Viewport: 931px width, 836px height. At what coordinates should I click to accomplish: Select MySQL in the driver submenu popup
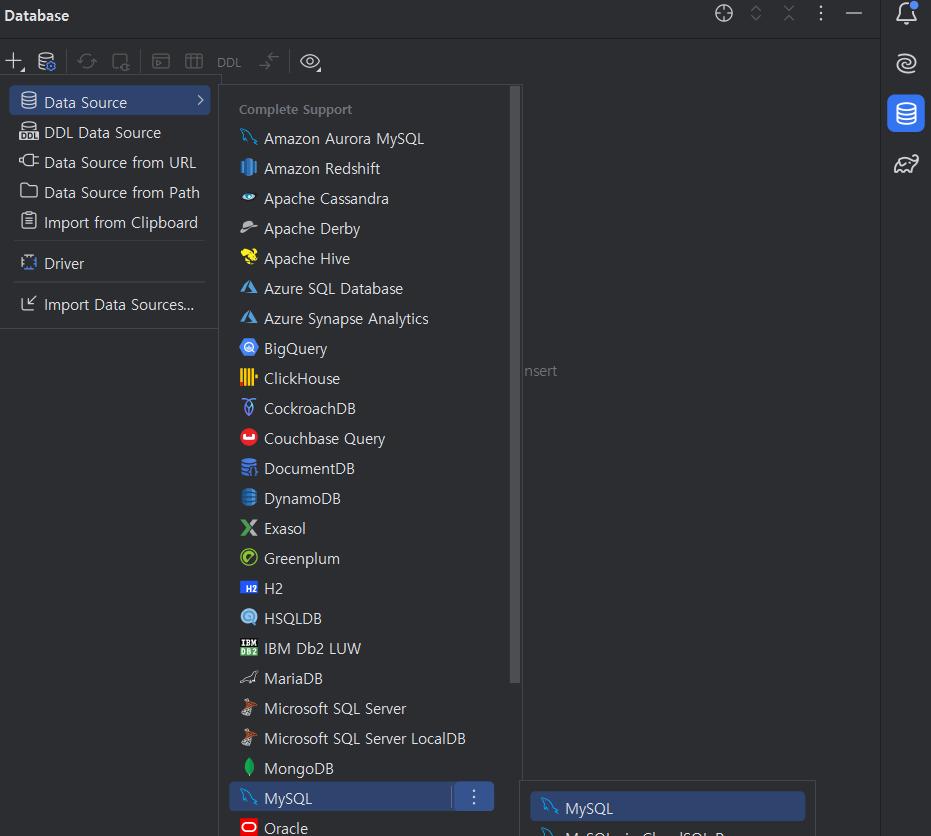point(667,807)
